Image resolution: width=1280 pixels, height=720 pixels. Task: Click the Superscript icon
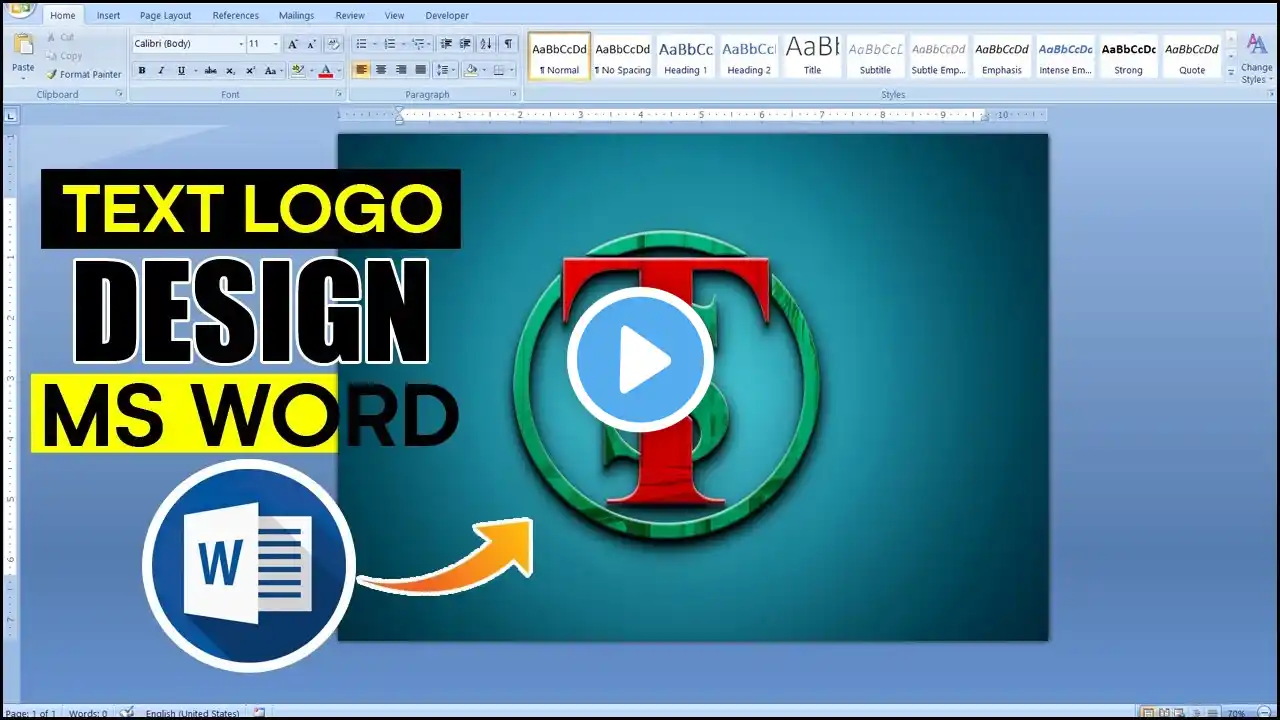pyautogui.click(x=250, y=70)
